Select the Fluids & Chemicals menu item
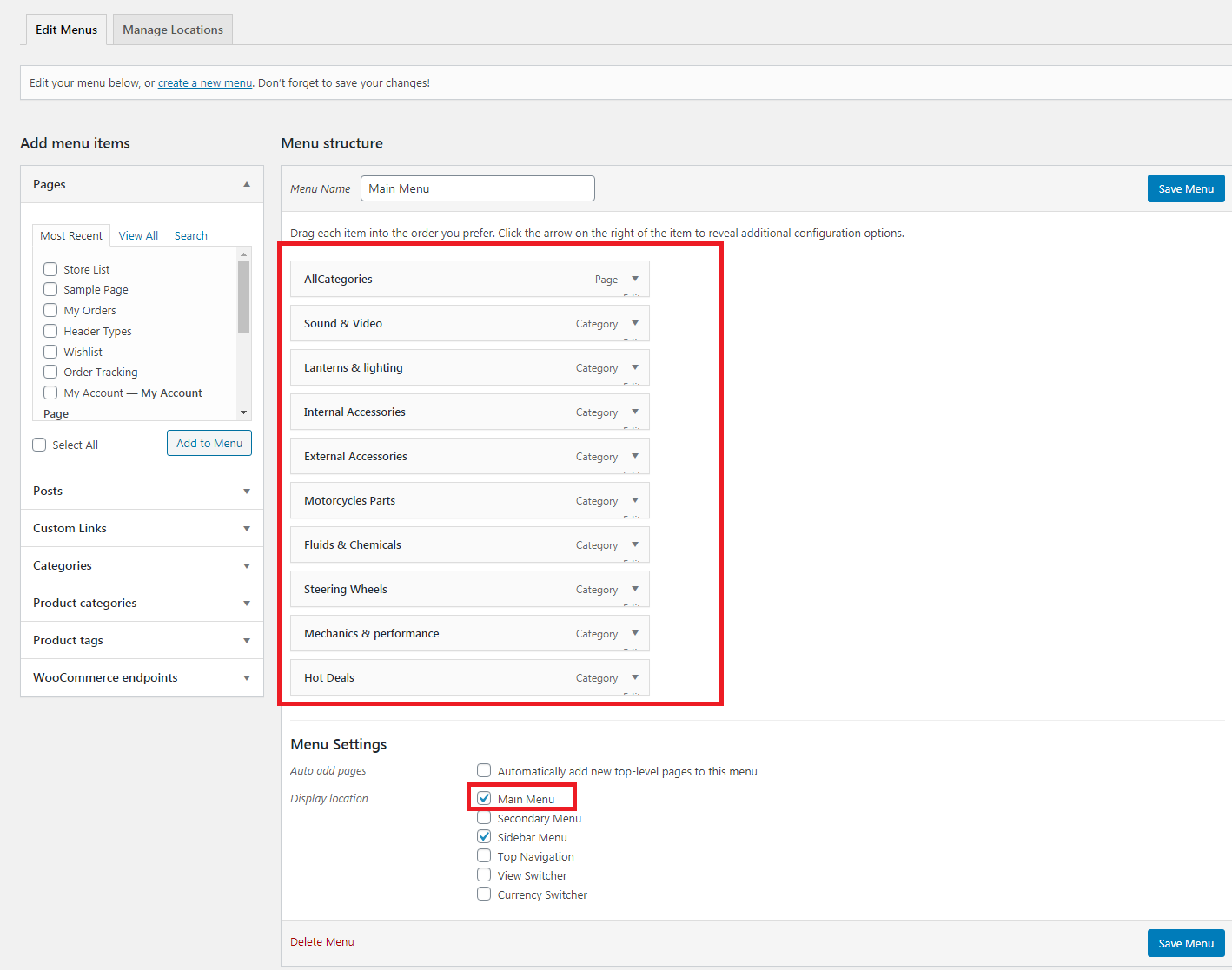 tap(469, 544)
